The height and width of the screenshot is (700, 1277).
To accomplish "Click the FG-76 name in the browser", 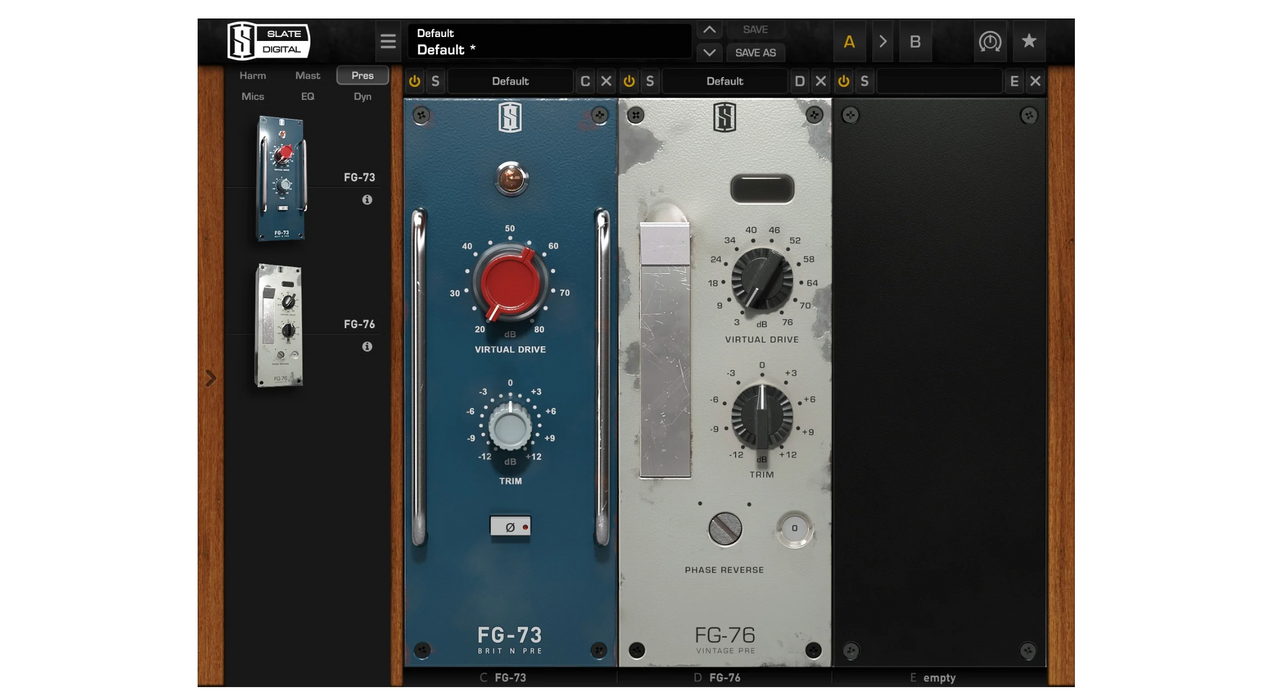I will 360,325.
